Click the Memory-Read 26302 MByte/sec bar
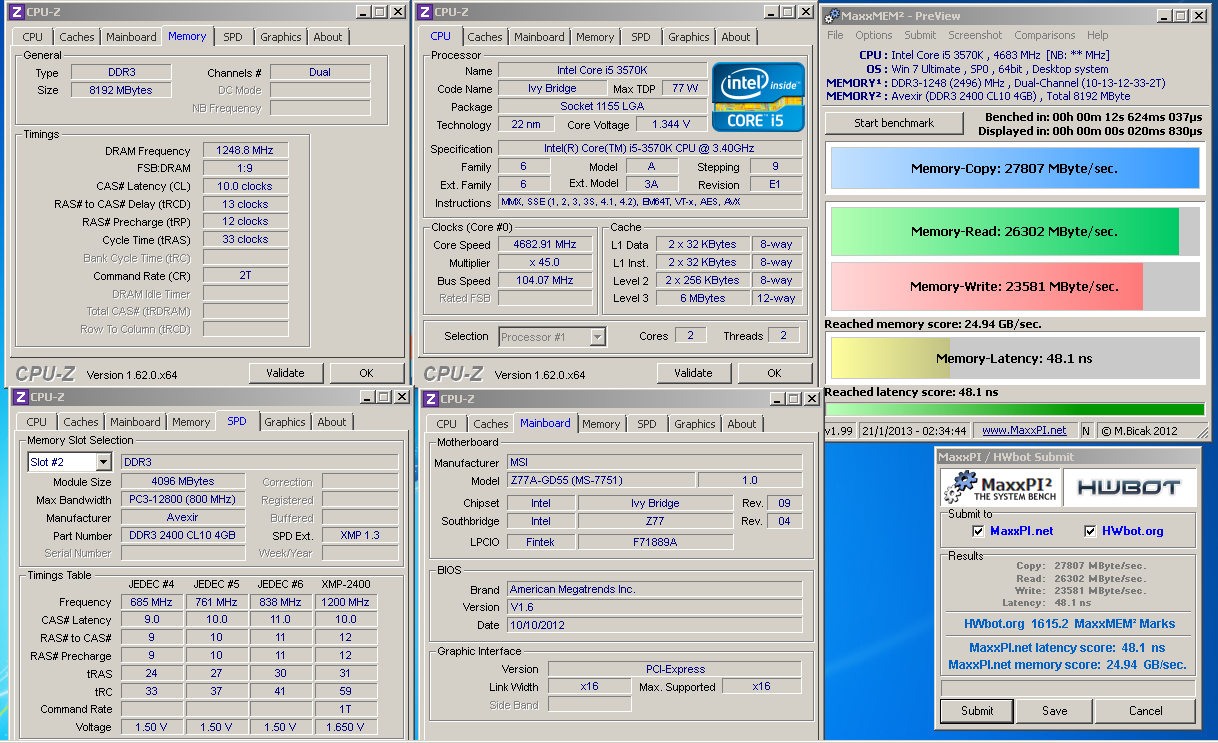Viewport: 1218px width, 743px height. pos(1014,231)
